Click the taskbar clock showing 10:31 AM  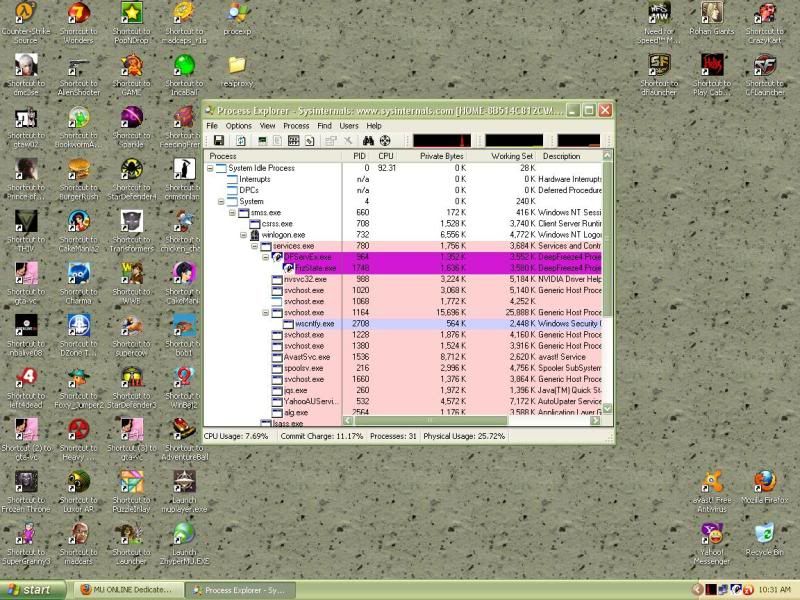774,590
